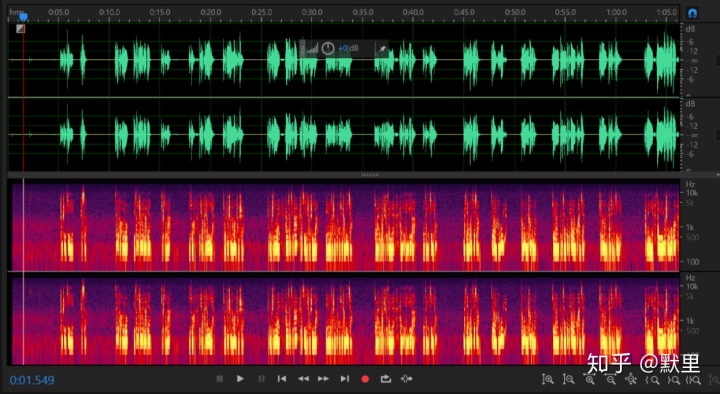Zoom out time

point(611,379)
